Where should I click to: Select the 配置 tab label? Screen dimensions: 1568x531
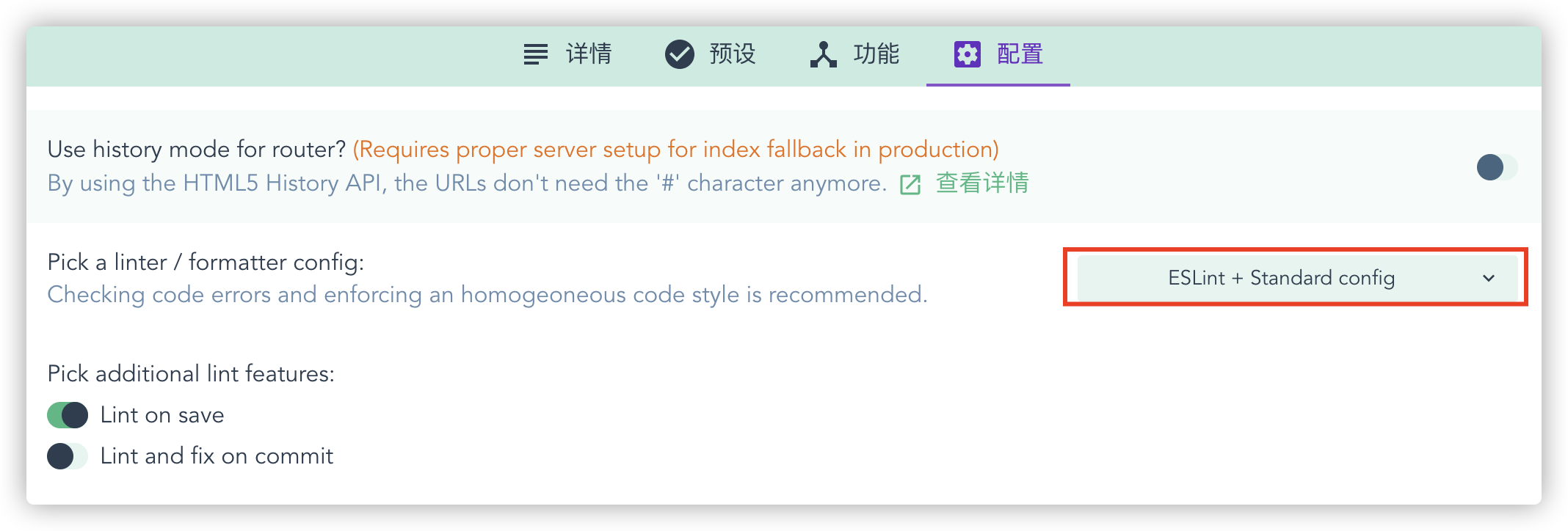1020,54
